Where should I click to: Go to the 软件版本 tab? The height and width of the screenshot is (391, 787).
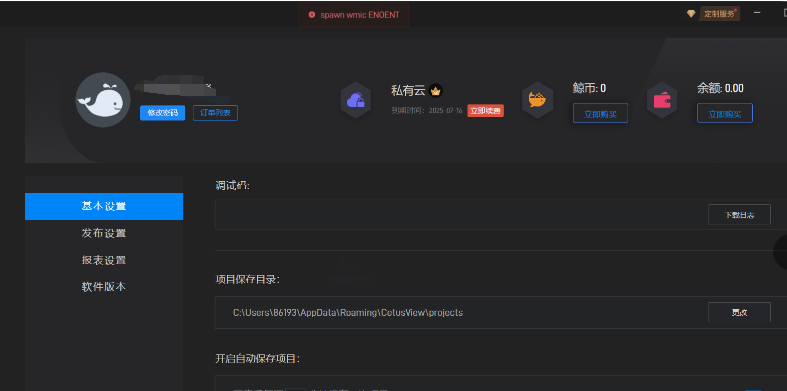[104, 287]
